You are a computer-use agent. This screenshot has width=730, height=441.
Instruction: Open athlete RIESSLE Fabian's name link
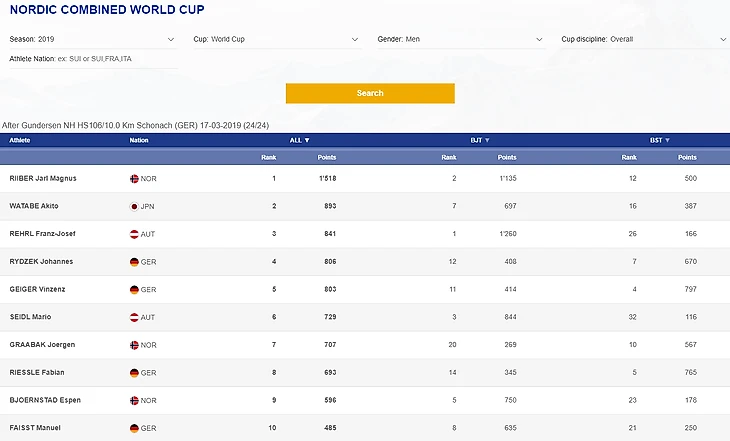36,373
